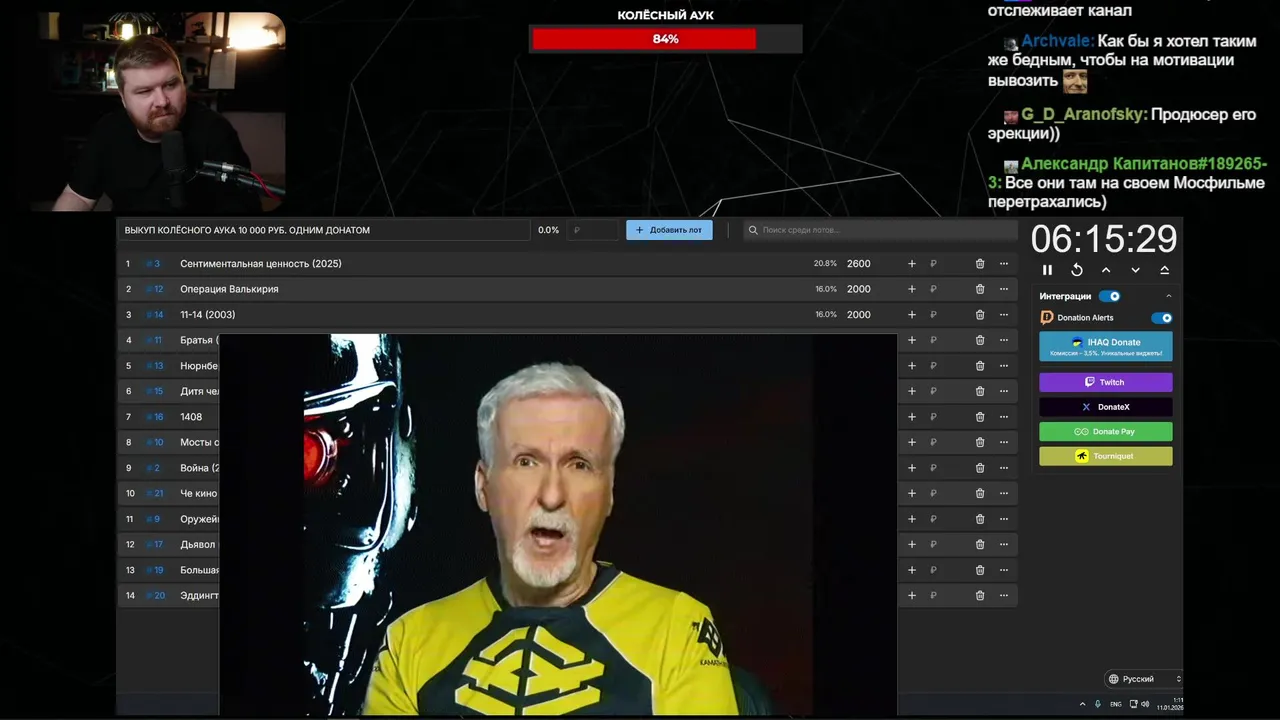Click Archvale username in chat
The image size is (1280, 720).
[x=1056, y=41]
